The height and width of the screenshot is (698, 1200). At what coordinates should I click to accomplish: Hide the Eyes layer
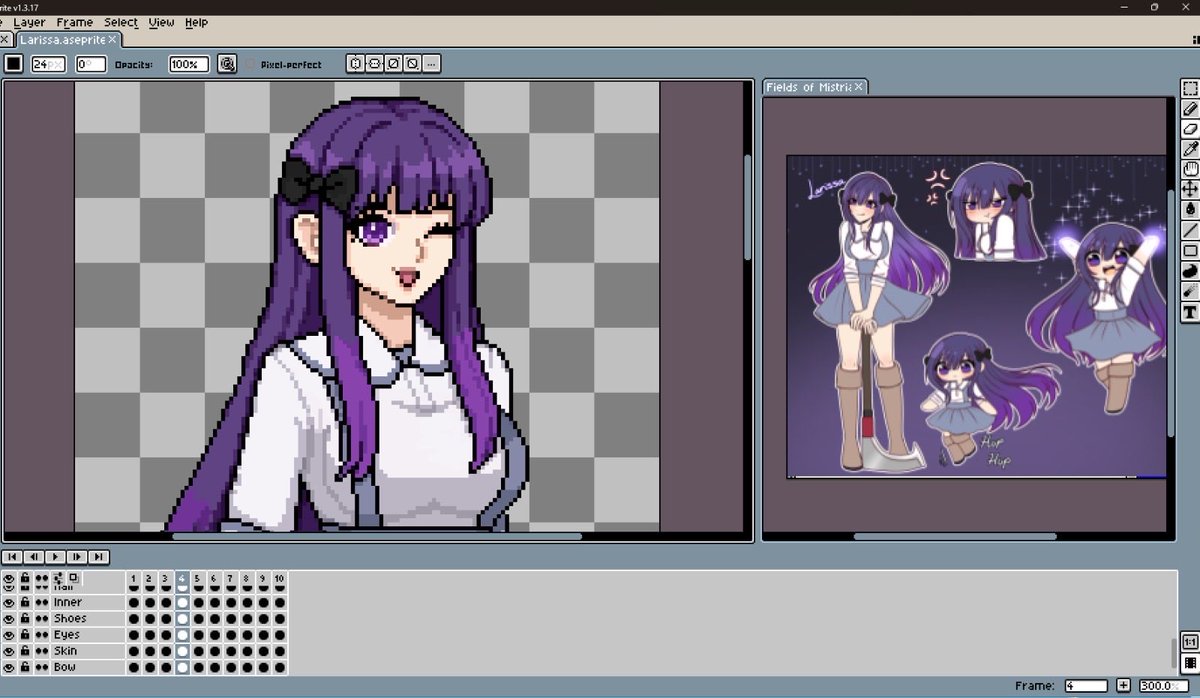click(9, 635)
